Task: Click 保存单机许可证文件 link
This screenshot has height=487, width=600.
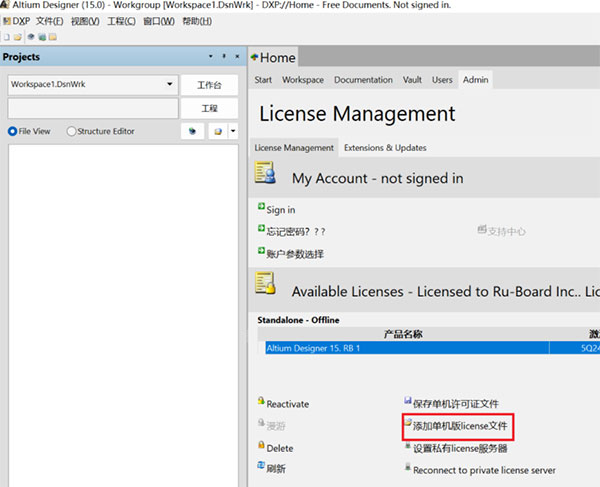Action: pos(456,404)
